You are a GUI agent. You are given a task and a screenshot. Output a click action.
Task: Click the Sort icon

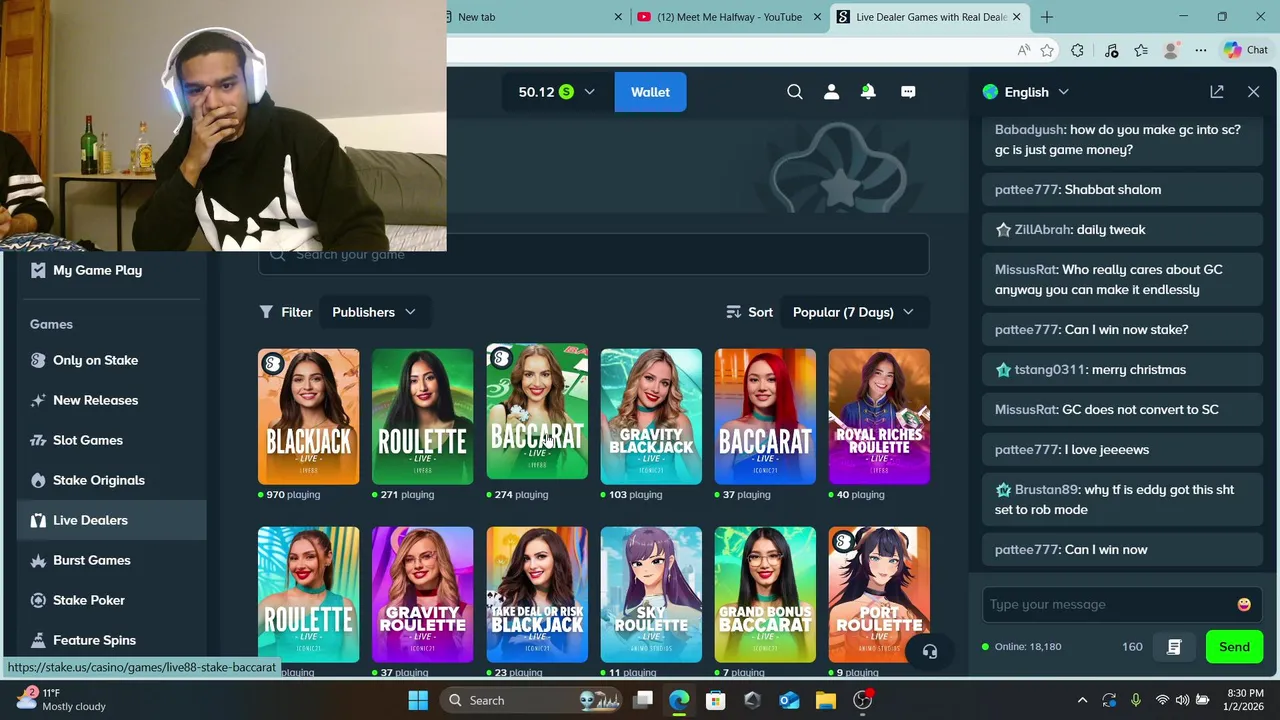coord(734,312)
